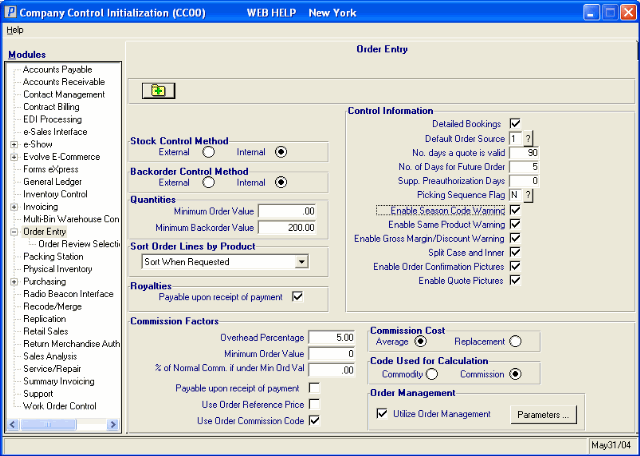640x456 pixels.
Task: Select External Stock Control Method
Action: [x=208, y=152]
